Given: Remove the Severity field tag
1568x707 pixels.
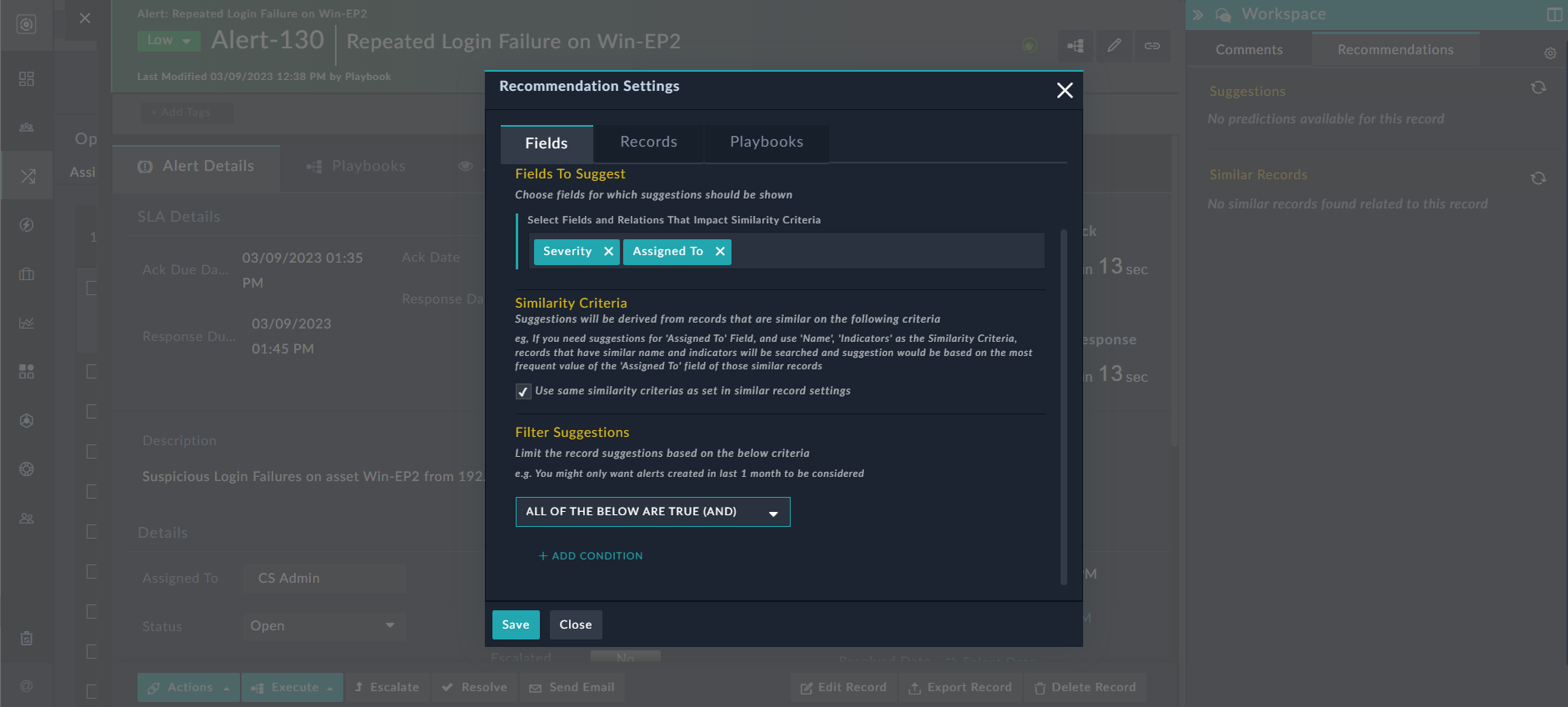Looking at the screenshot, I should pos(608,252).
